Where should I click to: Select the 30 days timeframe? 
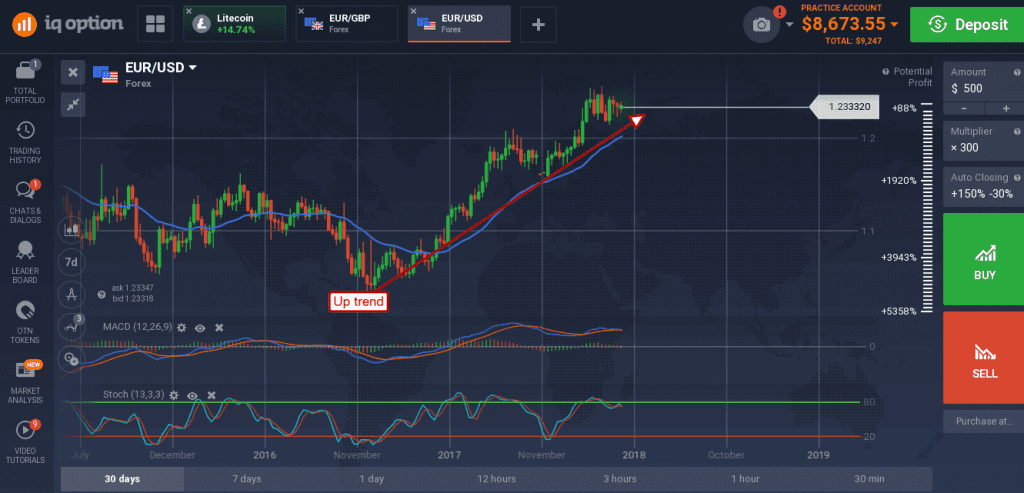click(122, 479)
